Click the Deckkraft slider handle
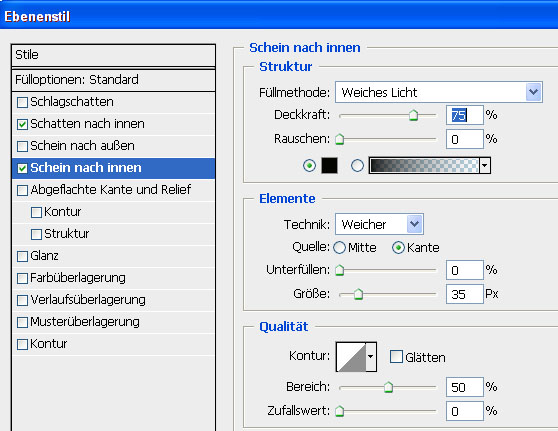The height and width of the screenshot is (431, 558). pos(413,115)
